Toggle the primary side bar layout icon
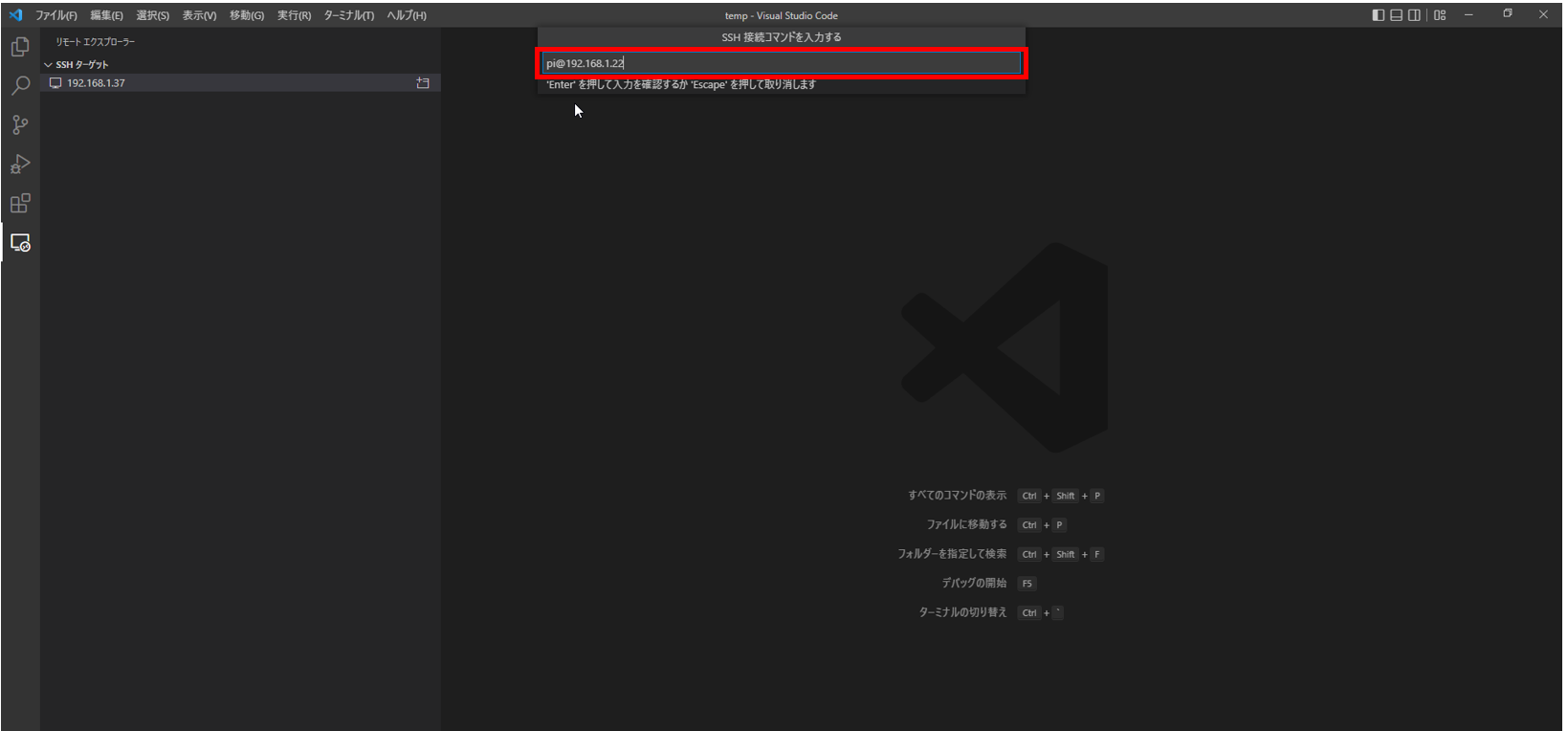This screenshot has height=731, width=1568. [x=1379, y=15]
